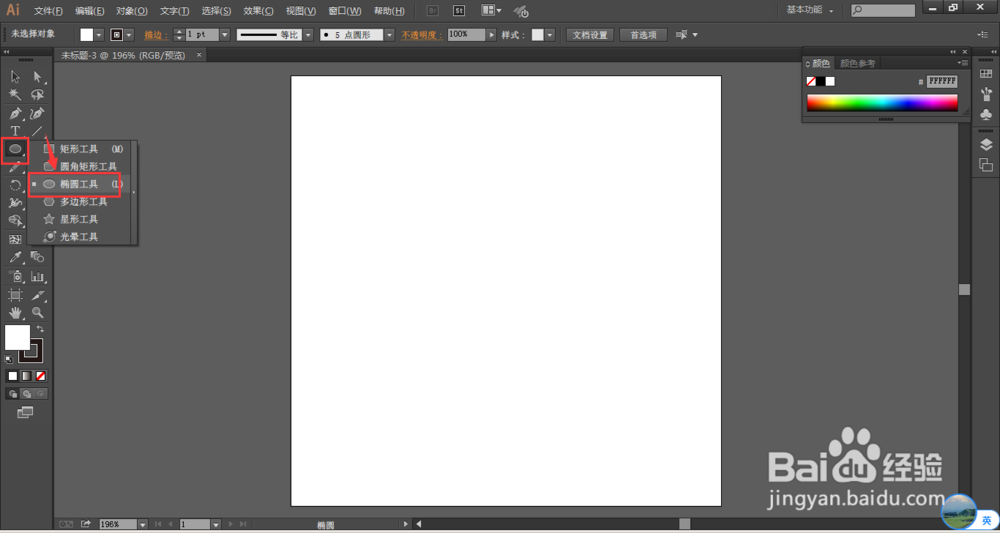Enable Draw Behind mode
Image resolution: width=1000 pixels, height=533 pixels.
[x=26, y=394]
